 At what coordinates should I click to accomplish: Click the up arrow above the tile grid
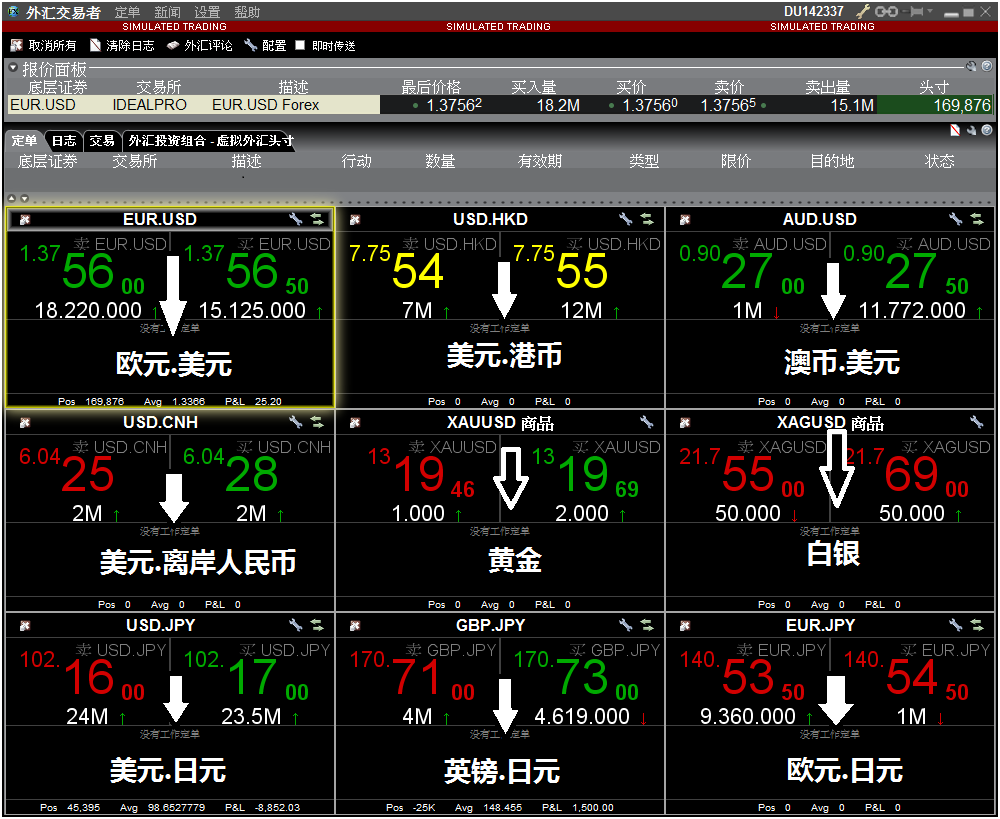tap(12, 198)
